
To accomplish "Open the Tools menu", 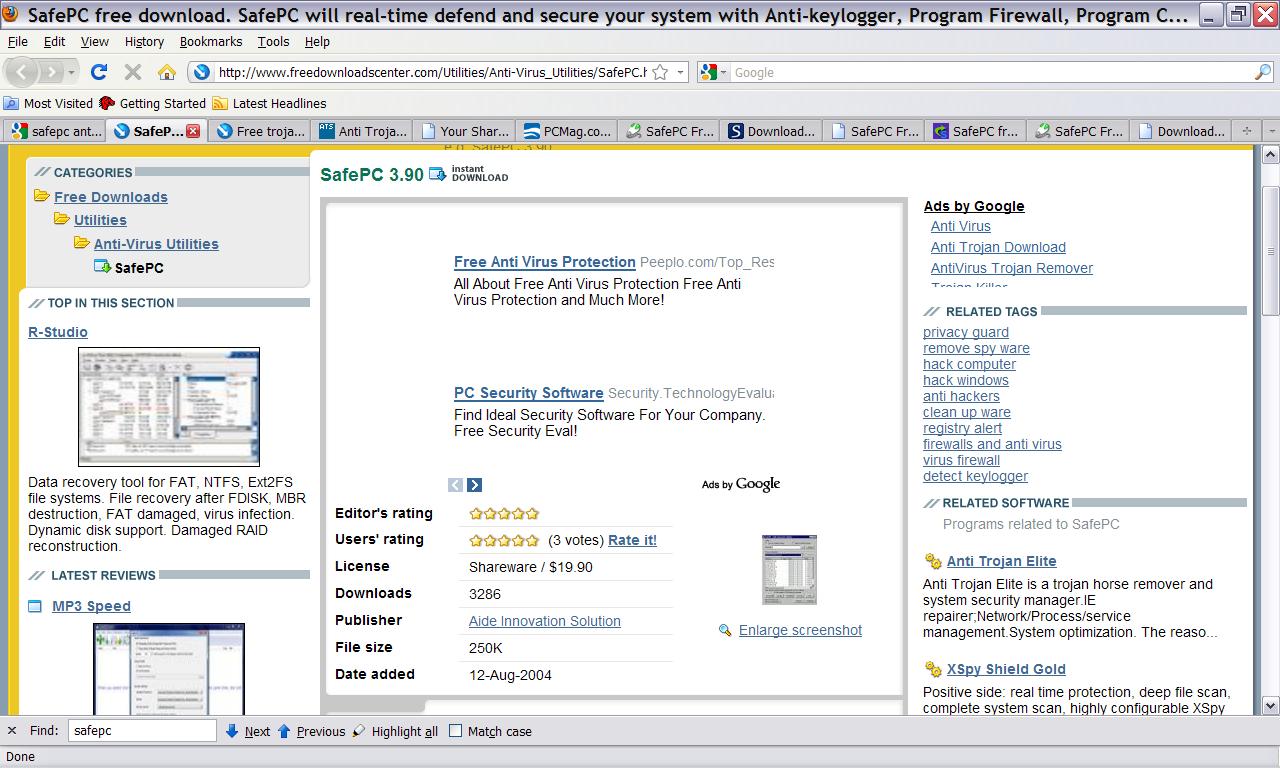I will coord(273,42).
